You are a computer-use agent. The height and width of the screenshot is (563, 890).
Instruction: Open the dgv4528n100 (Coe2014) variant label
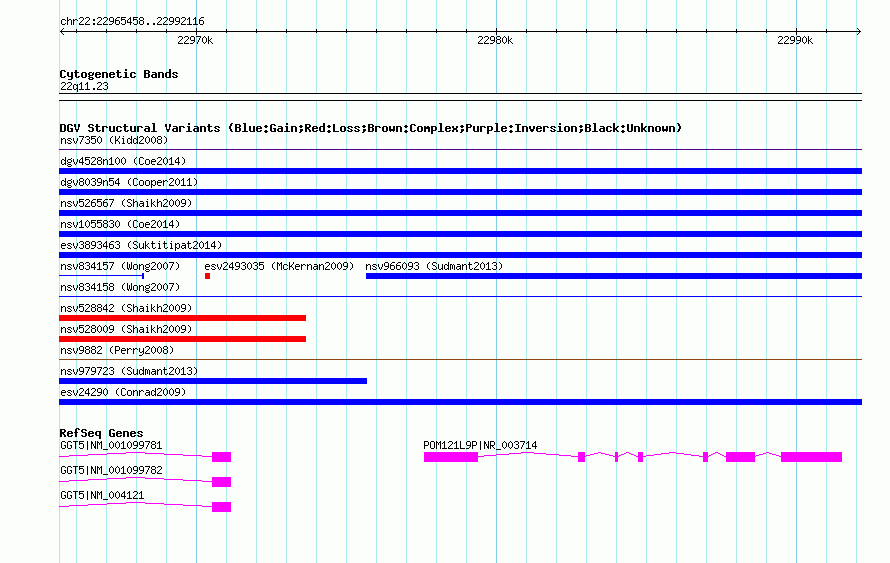(123, 161)
